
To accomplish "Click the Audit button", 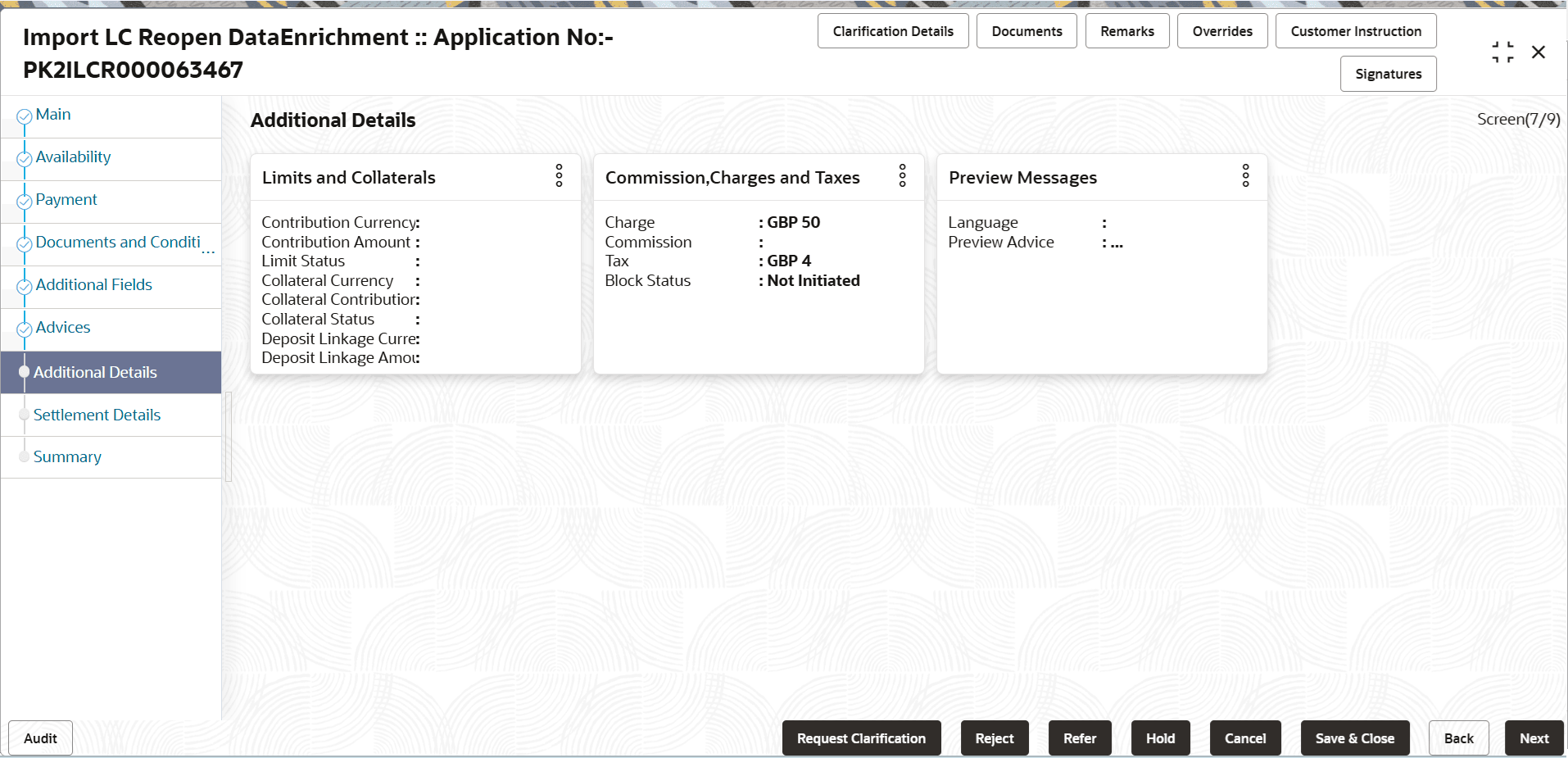I will (x=40, y=738).
